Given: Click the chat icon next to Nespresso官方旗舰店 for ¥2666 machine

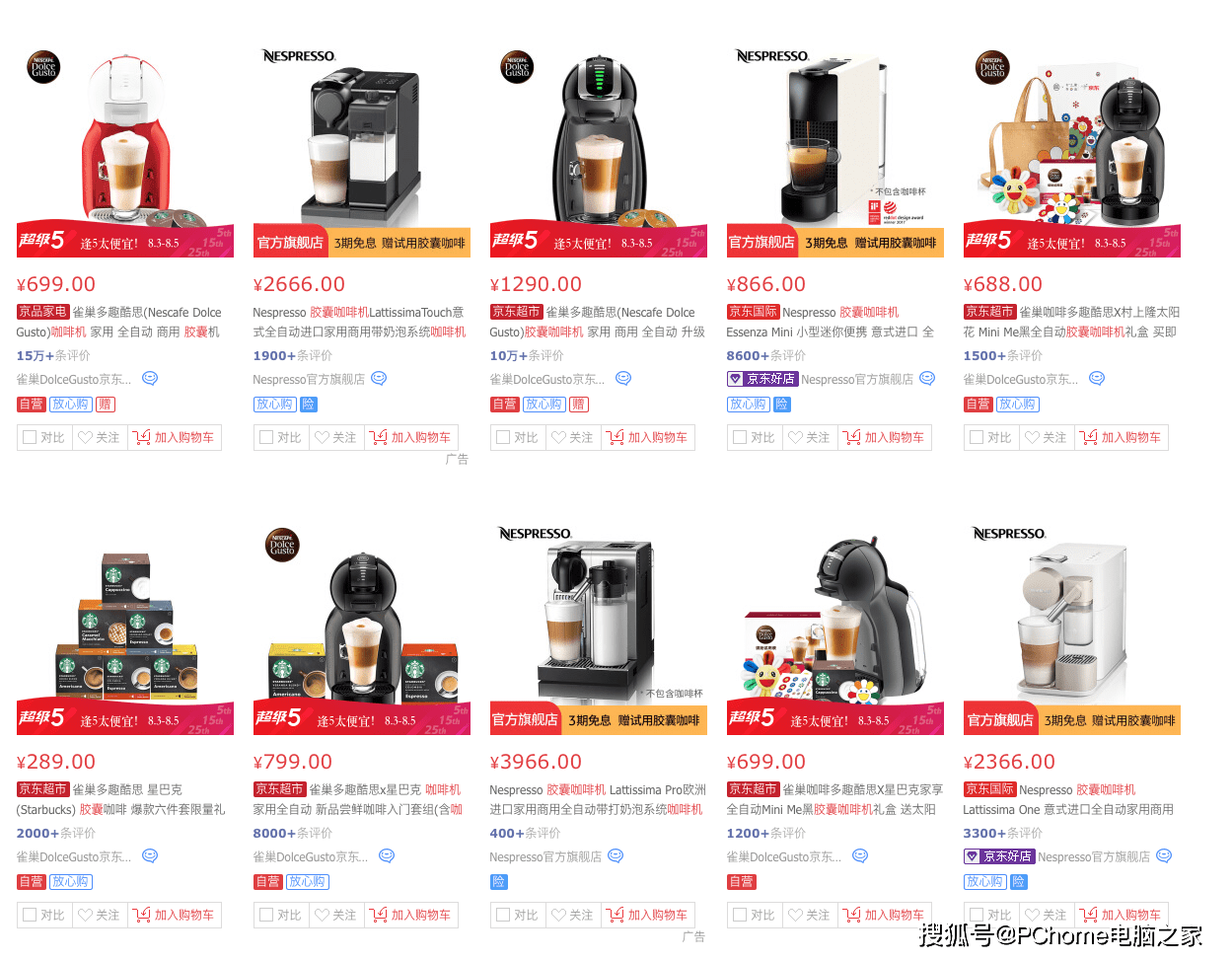Looking at the screenshot, I should click(x=379, y=378).
